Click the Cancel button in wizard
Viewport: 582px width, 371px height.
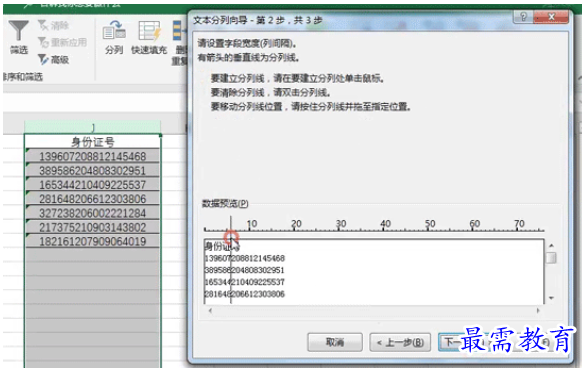pos(335,342)
